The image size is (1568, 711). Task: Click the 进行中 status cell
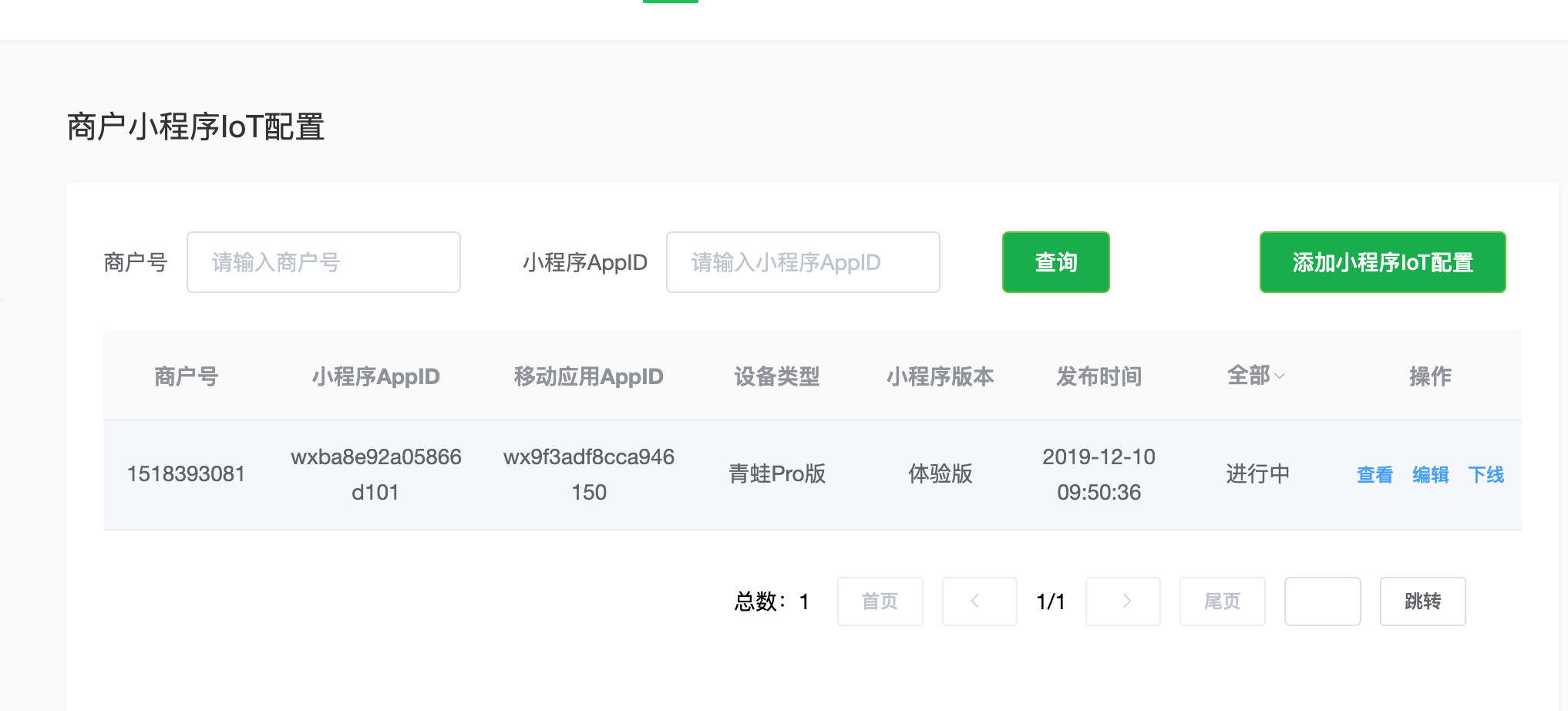[1258, 474]
